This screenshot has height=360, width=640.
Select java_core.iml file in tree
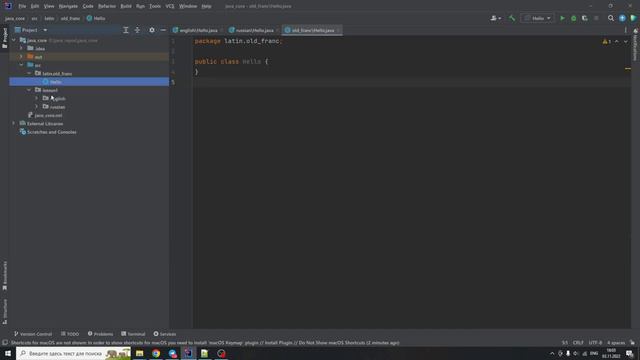pos(48,116)
